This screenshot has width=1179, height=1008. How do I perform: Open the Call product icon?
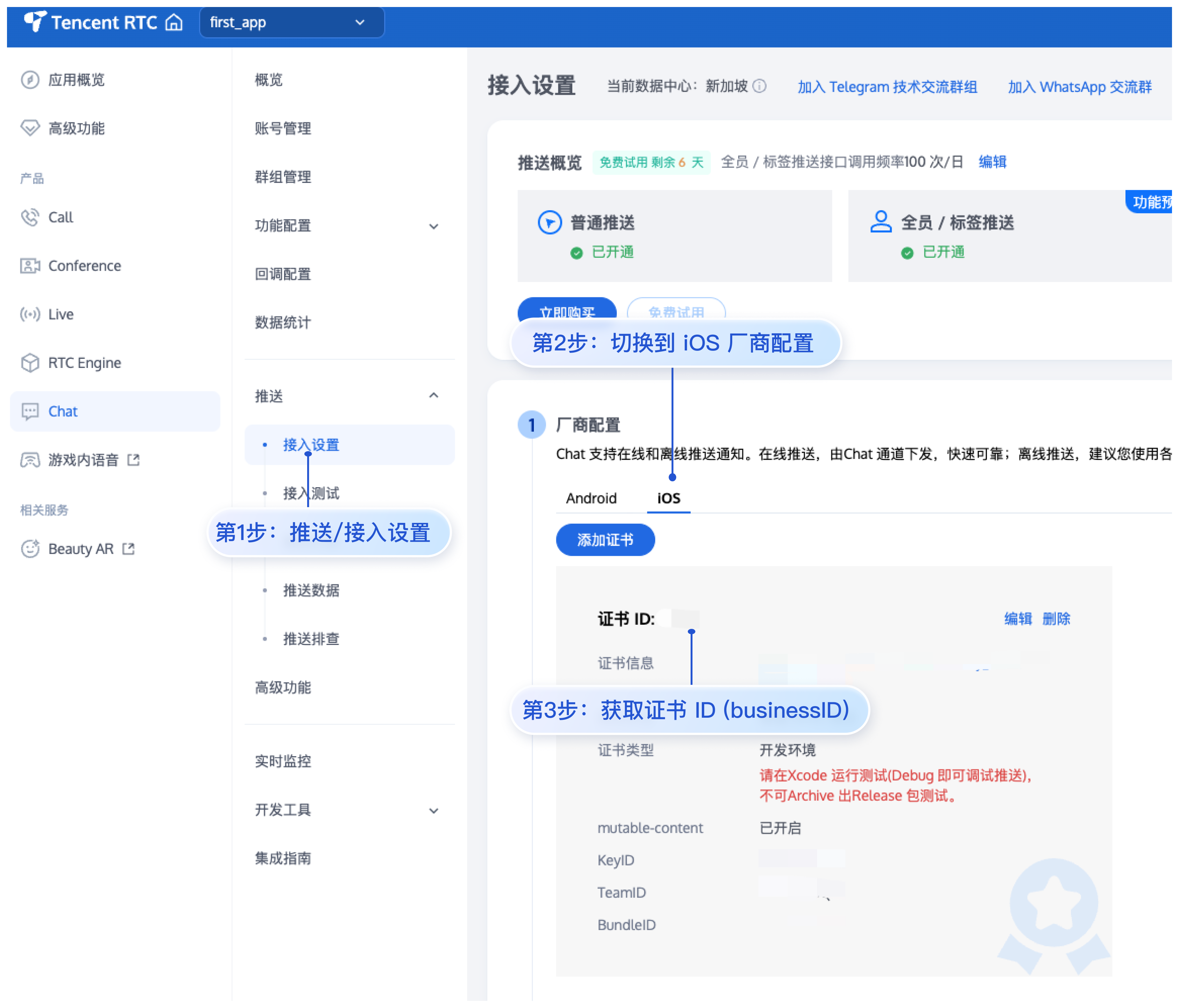(x=30, y=217)
